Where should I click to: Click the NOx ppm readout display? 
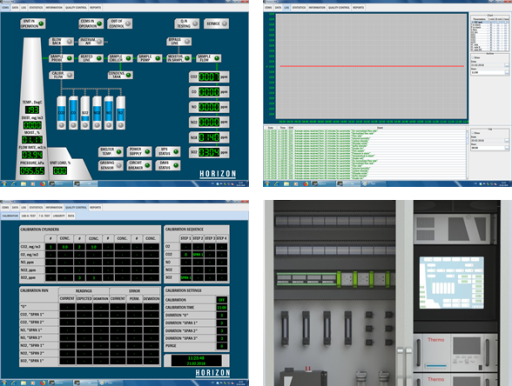tap(209, 137)
